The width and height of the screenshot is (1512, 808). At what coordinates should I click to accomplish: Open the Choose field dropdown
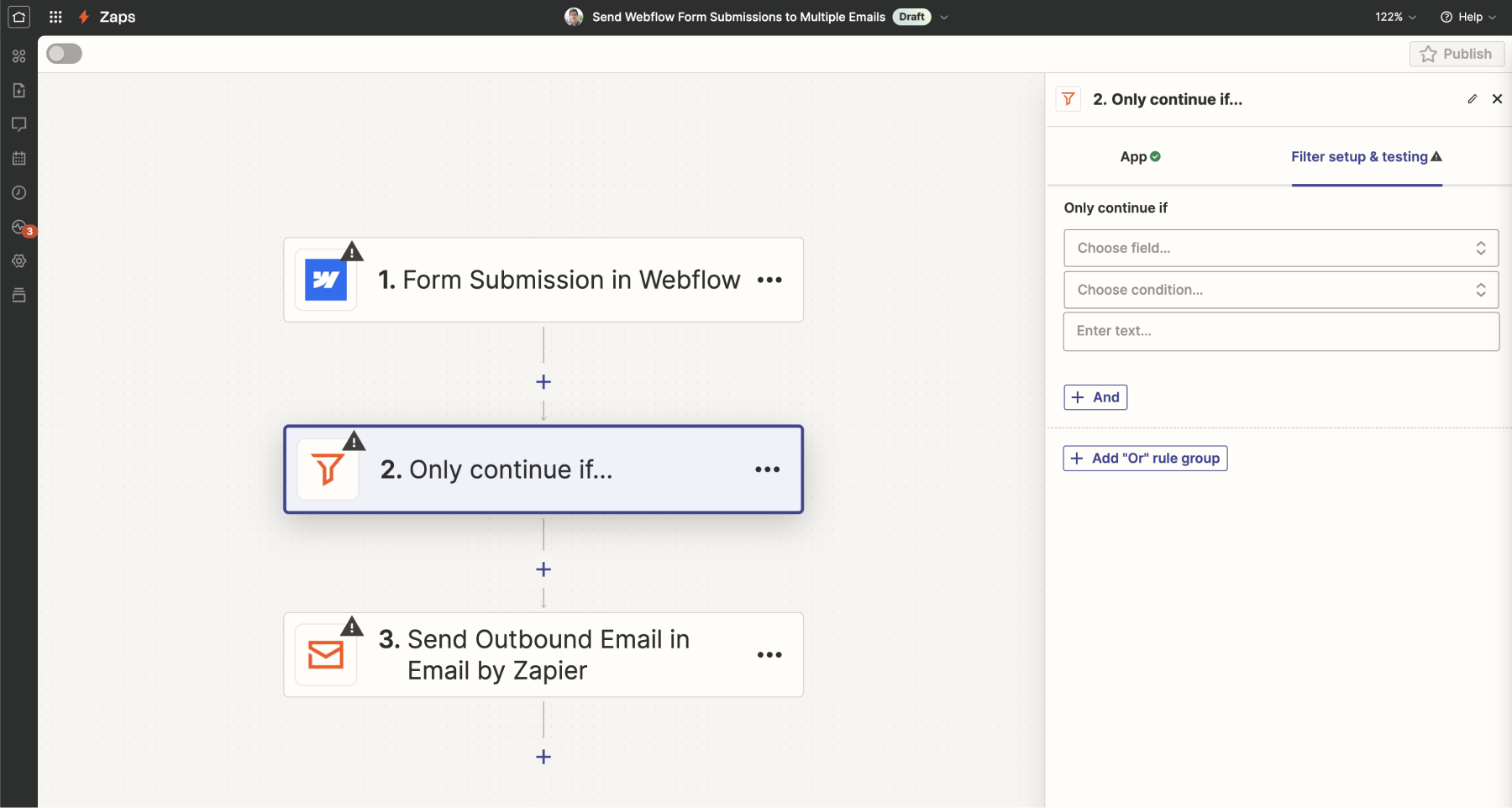pos(1281,248)
